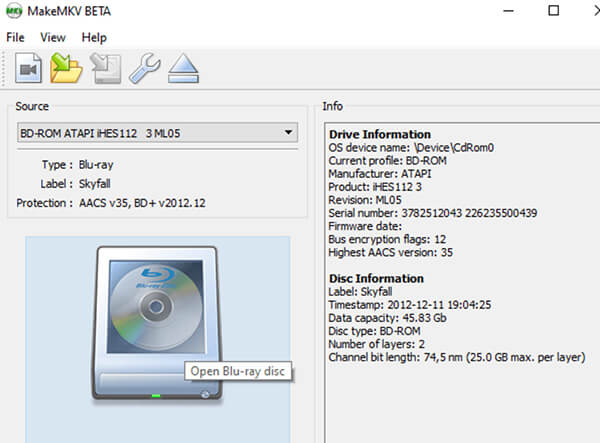Click the Type Blu-ray text

tap(96, 164)
